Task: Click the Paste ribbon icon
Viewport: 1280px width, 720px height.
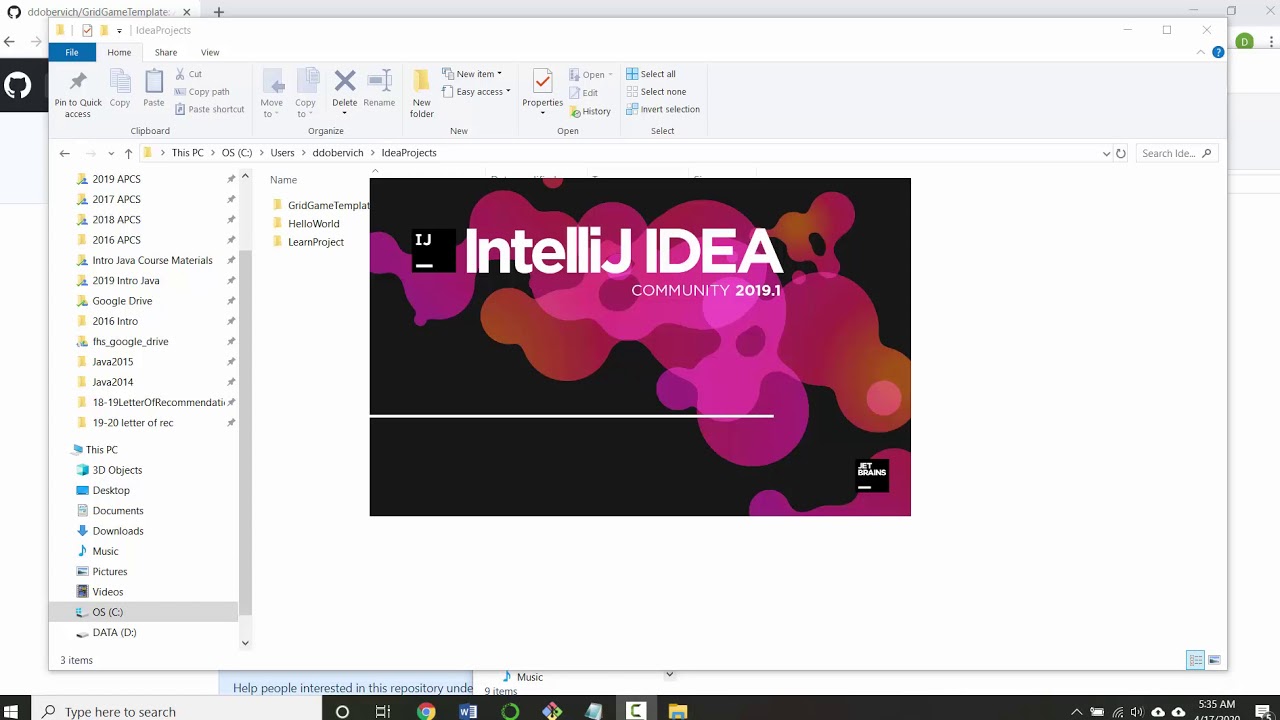Action: click(154, 89)
